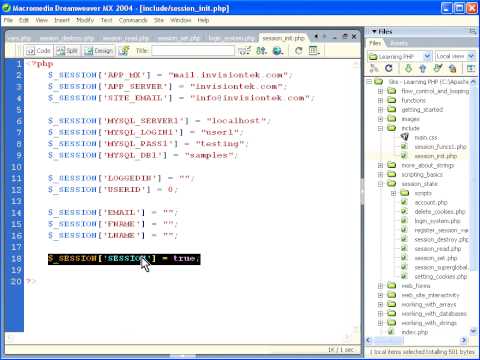Open the Learning PHP site dropdown
The image size is (480, 360).
428,56
